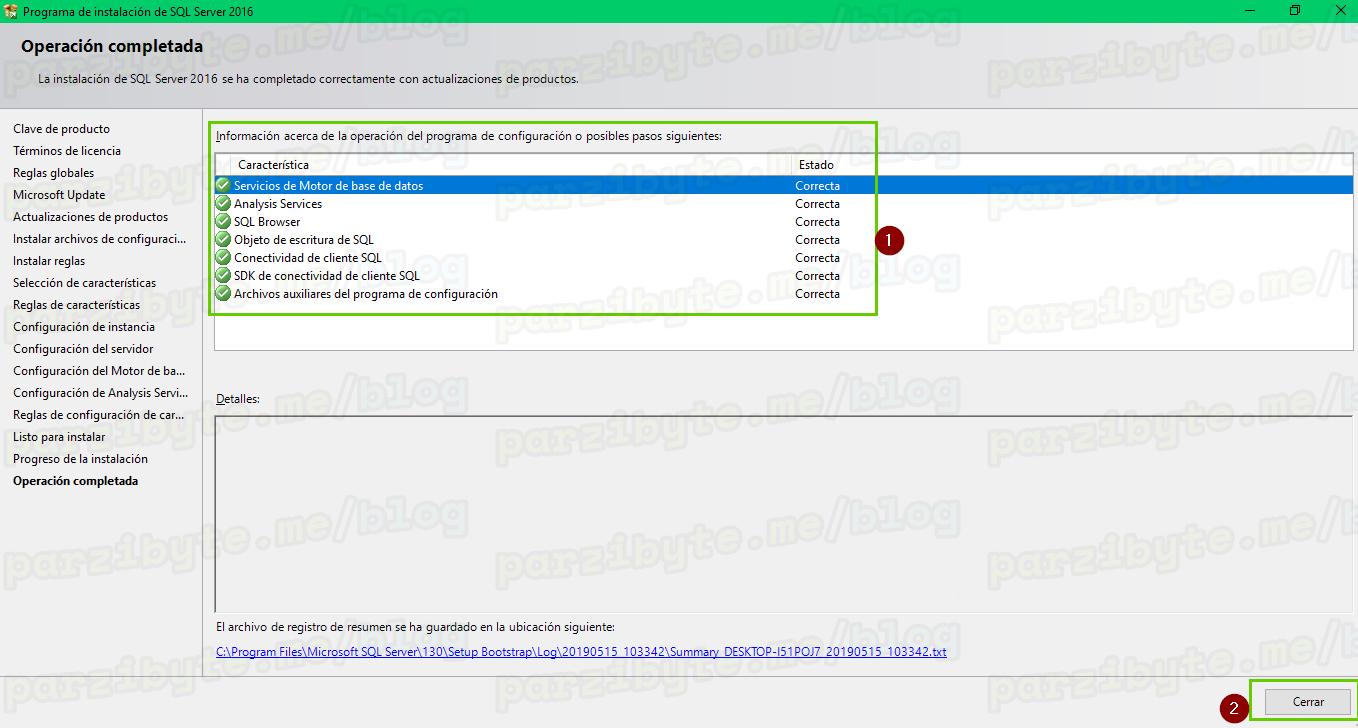Select 'Reglas globales' from the left panel
Viewport: 1358px width, 728px height.
(53, 172)
